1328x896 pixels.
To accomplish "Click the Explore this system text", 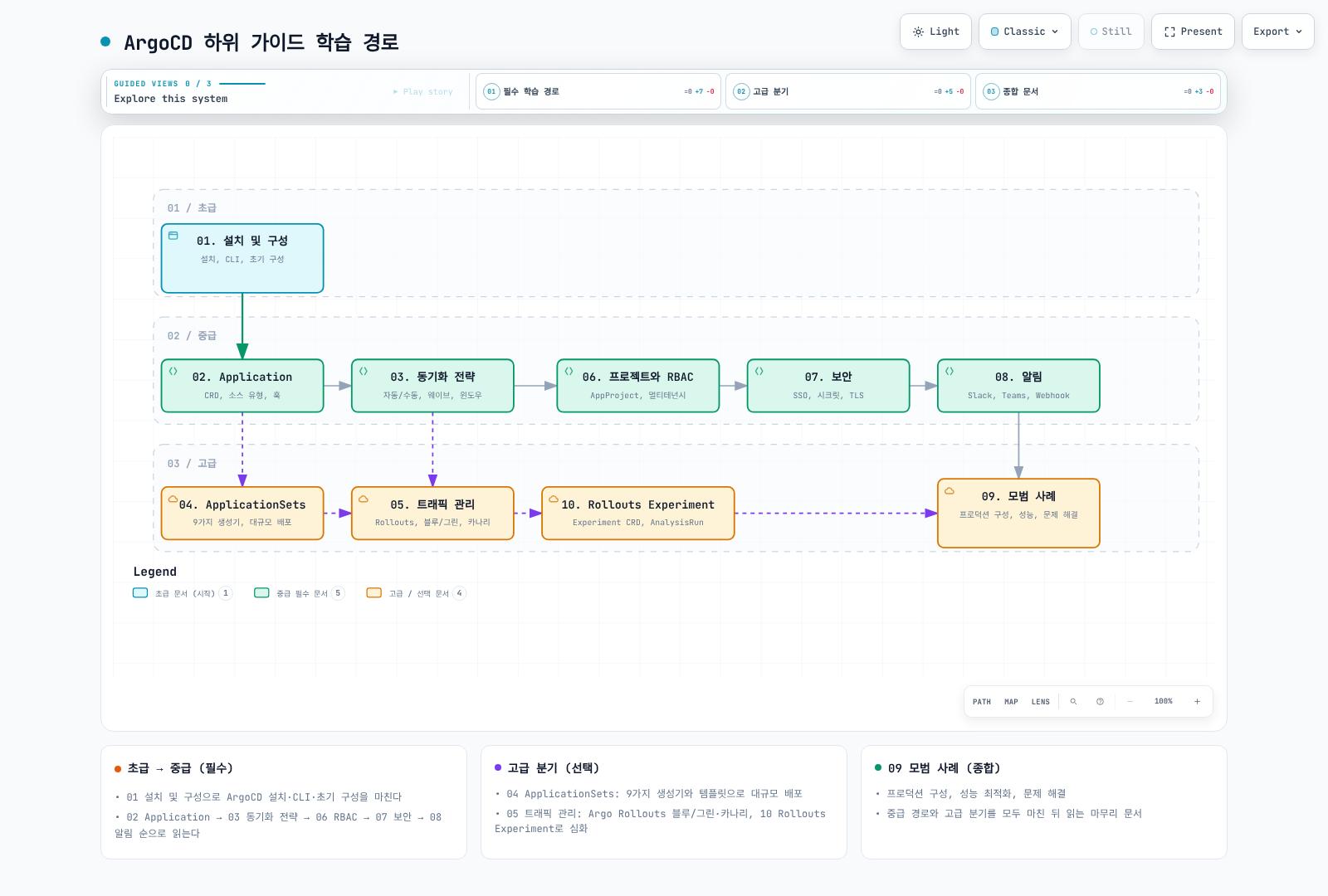I will (171, 99).
